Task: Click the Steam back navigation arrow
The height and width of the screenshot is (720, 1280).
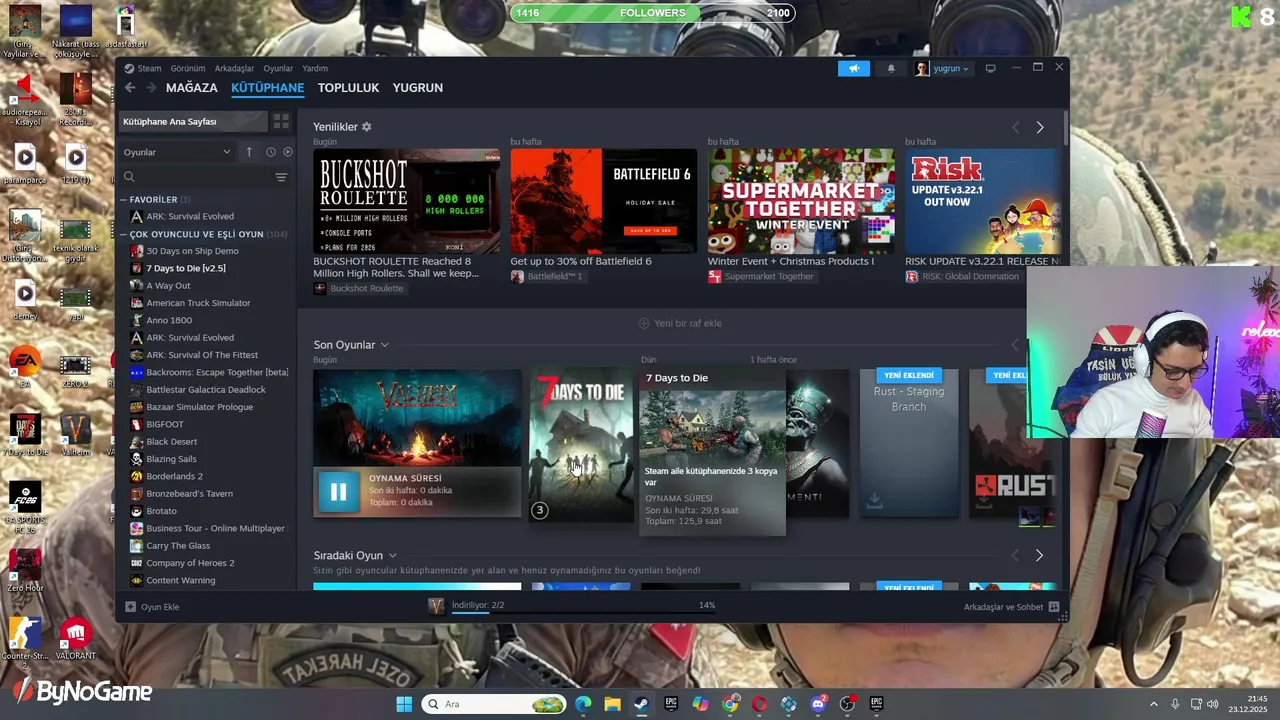Action: (130, 88)
